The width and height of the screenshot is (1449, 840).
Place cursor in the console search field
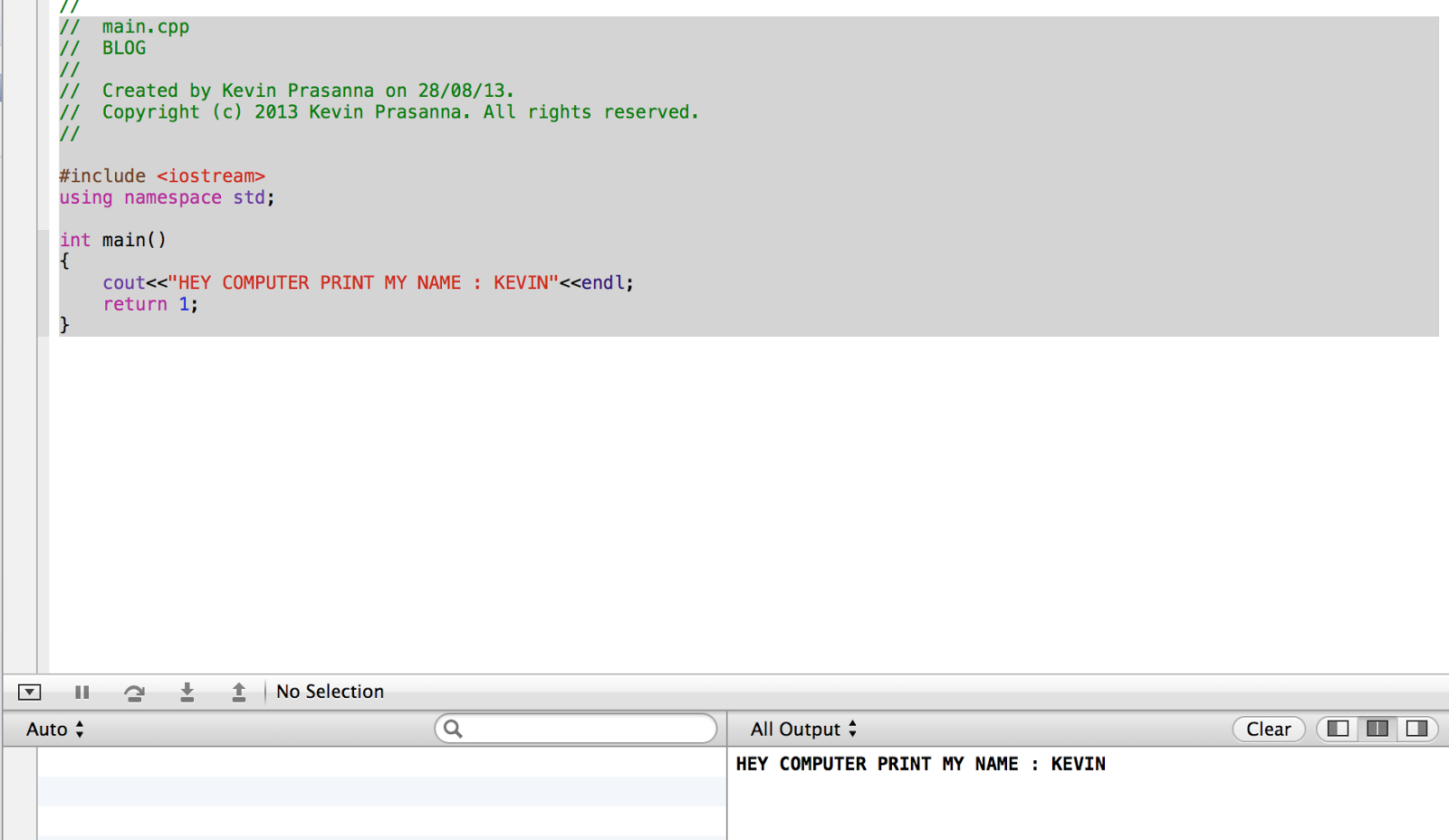pos(576,729)
